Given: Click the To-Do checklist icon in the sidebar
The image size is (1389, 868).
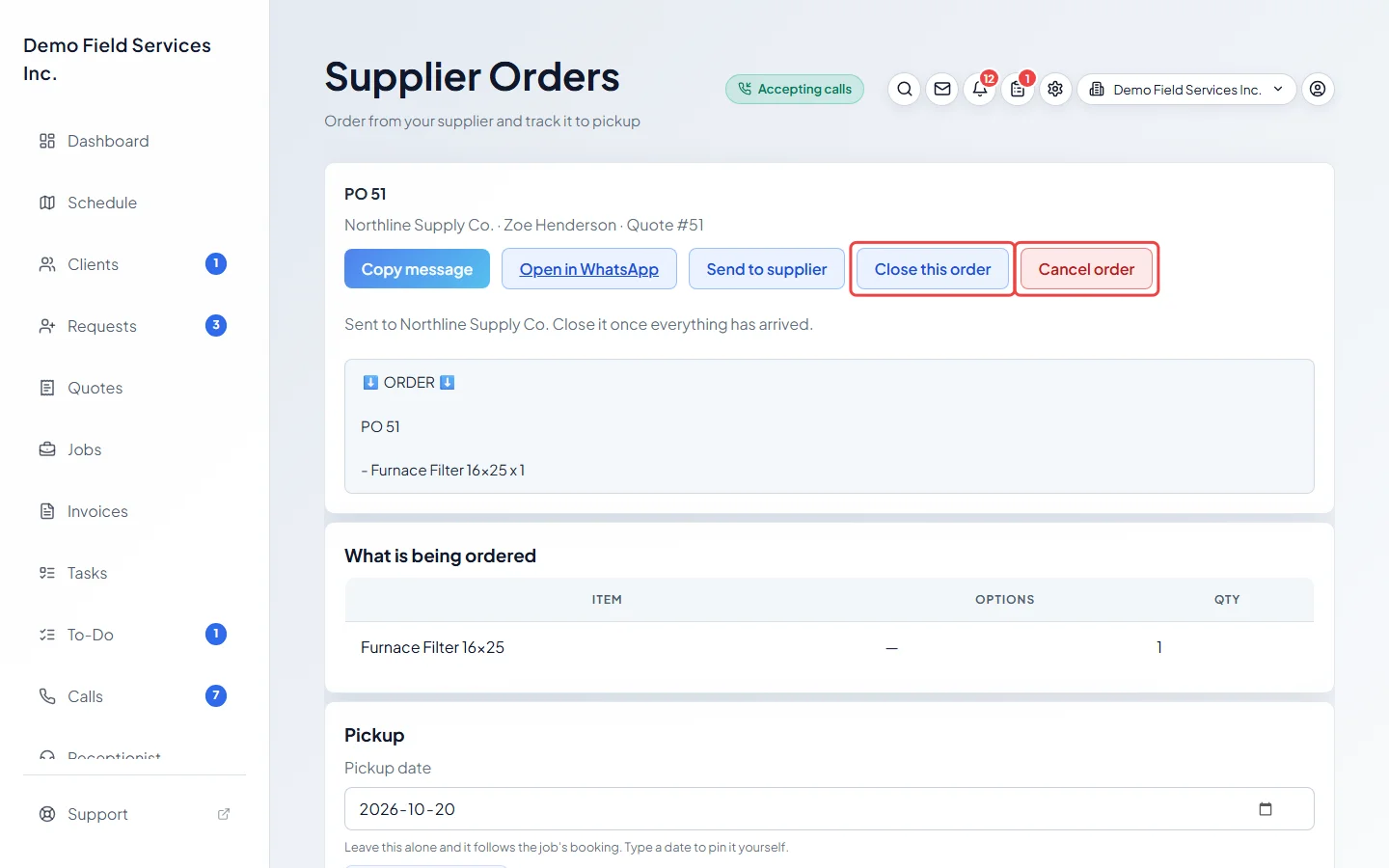Looking at the screenshot, I should (47, 635).
